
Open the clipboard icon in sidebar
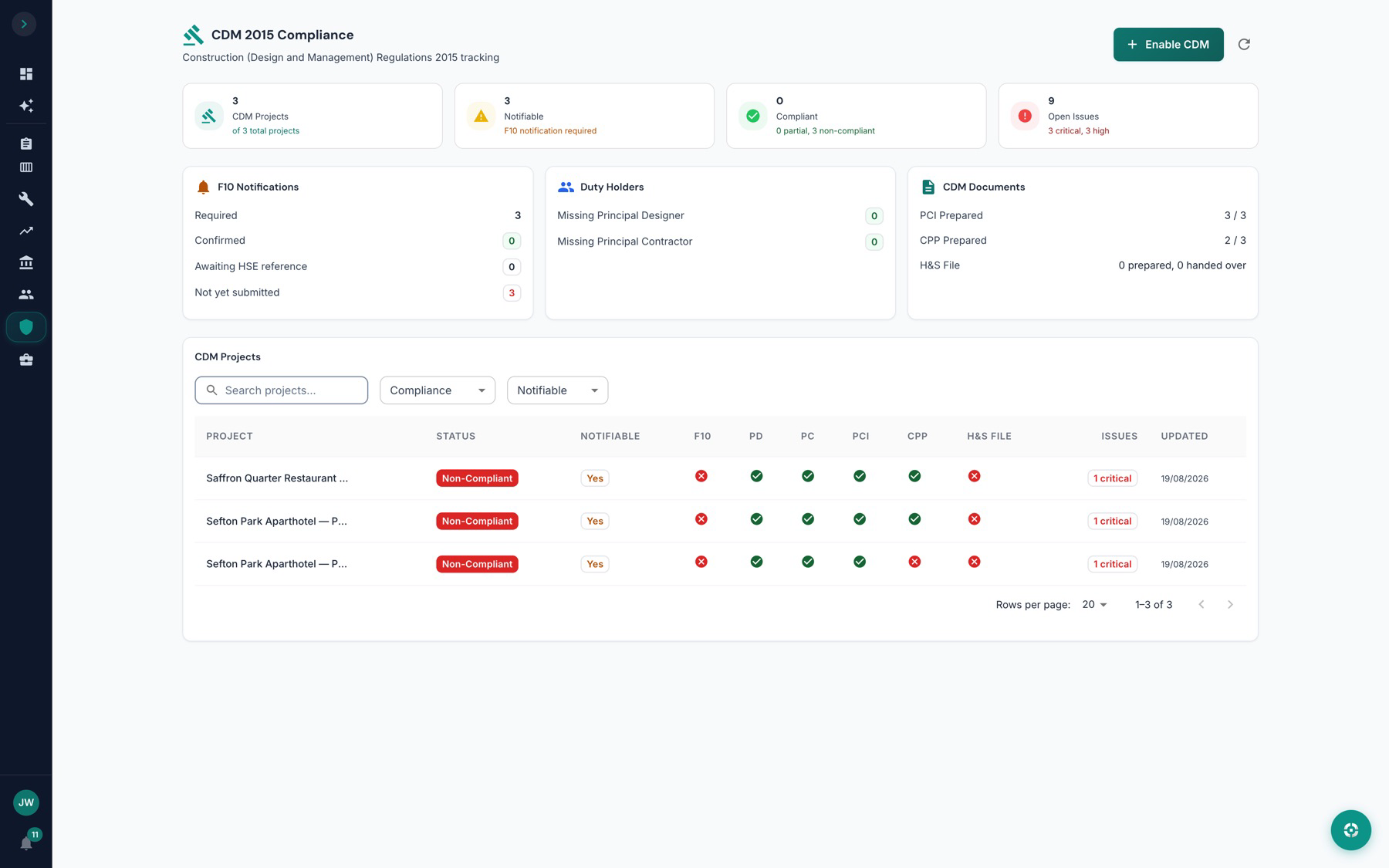click(x=26, y=144)
